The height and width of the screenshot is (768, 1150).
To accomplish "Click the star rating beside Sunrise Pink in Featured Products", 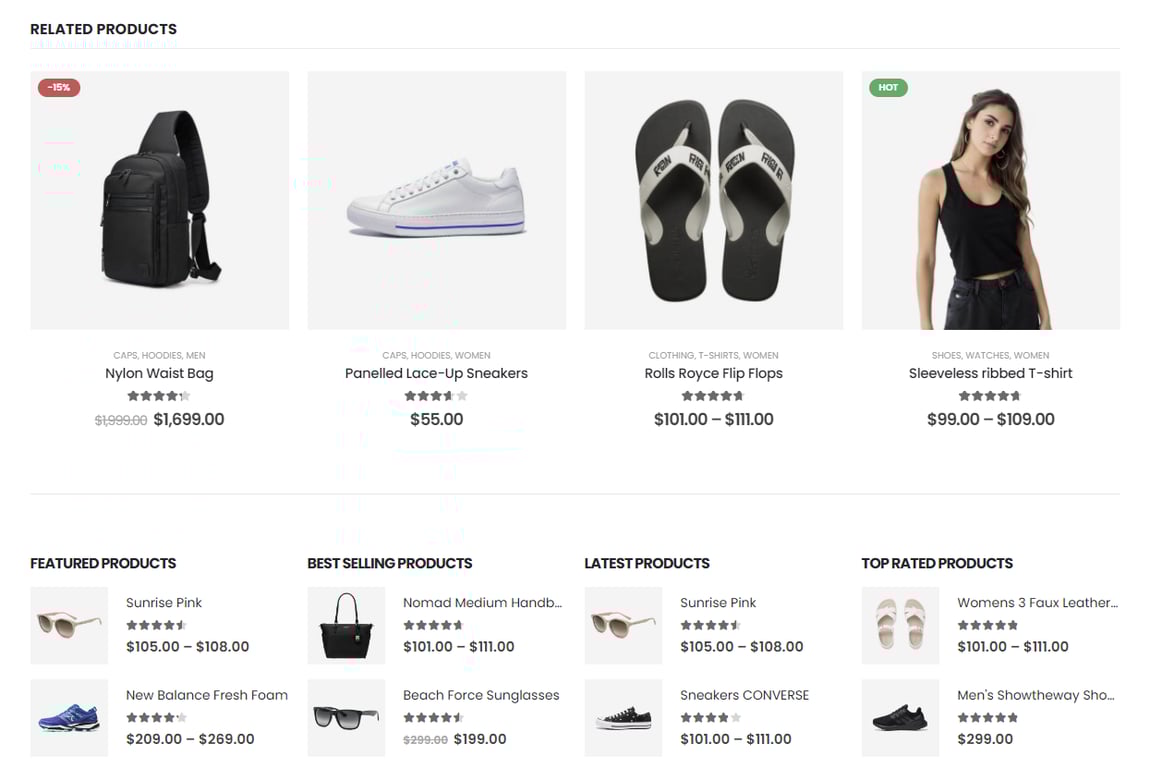I will point(156,624).
